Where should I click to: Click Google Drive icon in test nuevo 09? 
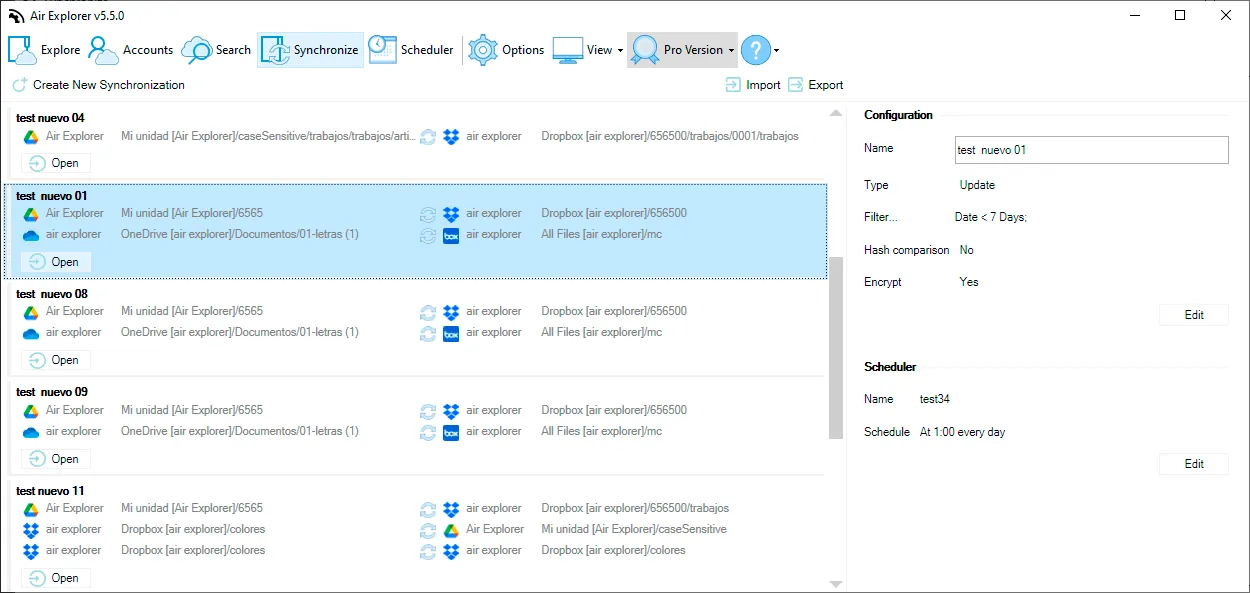[x=31, y=410]
